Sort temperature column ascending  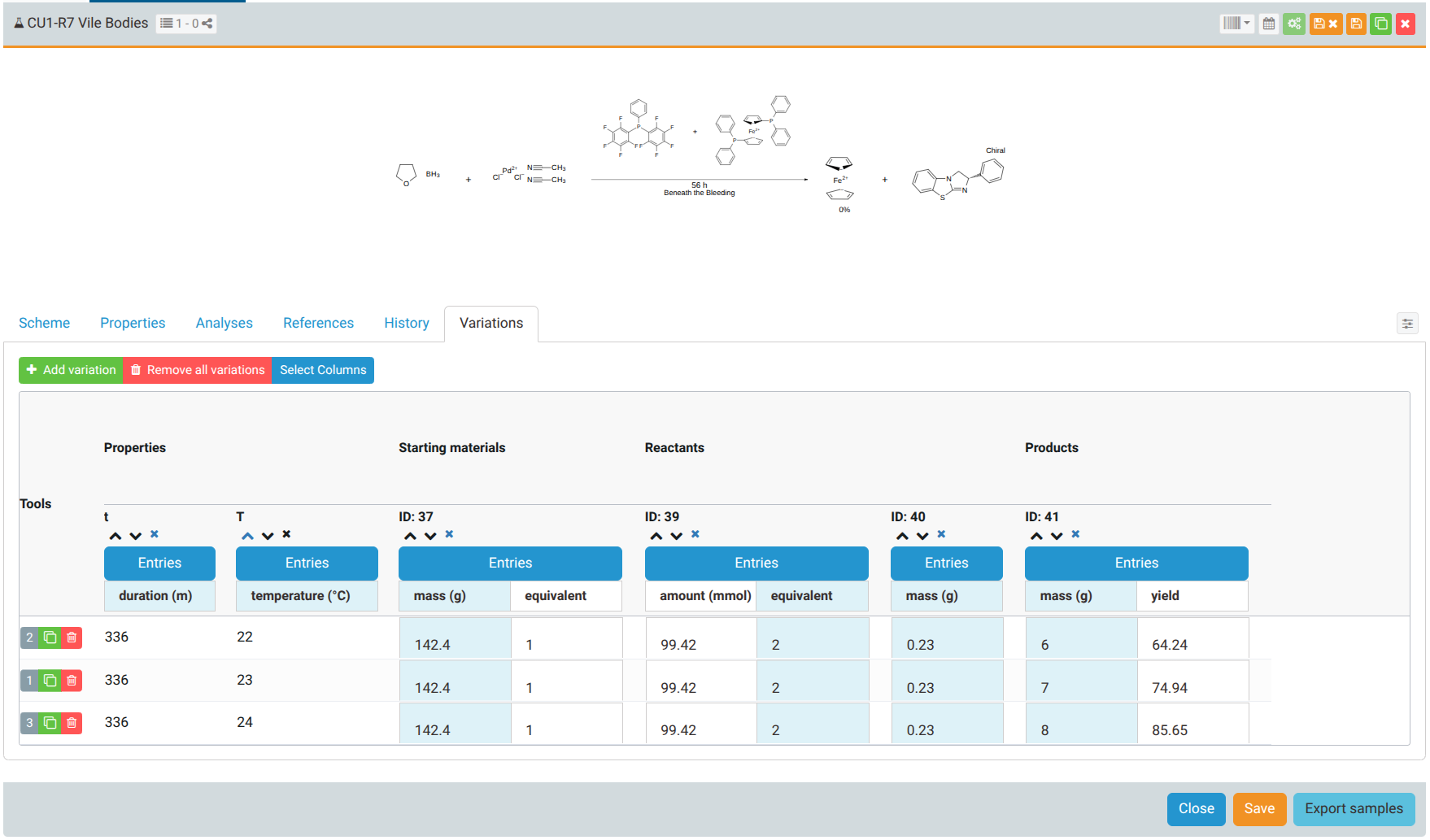[248, 535]
